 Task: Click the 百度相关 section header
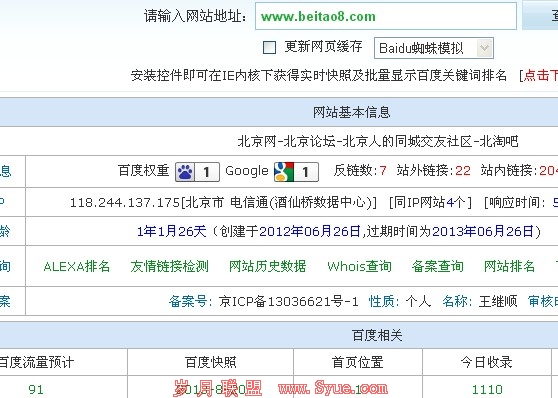pos(377,335)
